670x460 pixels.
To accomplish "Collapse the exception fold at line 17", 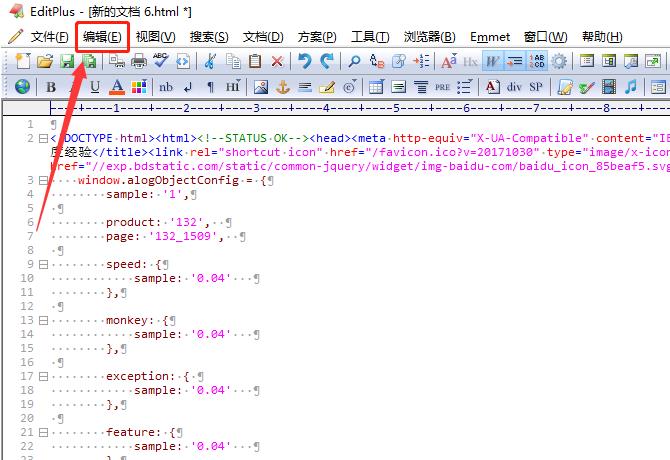I will (x=42, y=376).
